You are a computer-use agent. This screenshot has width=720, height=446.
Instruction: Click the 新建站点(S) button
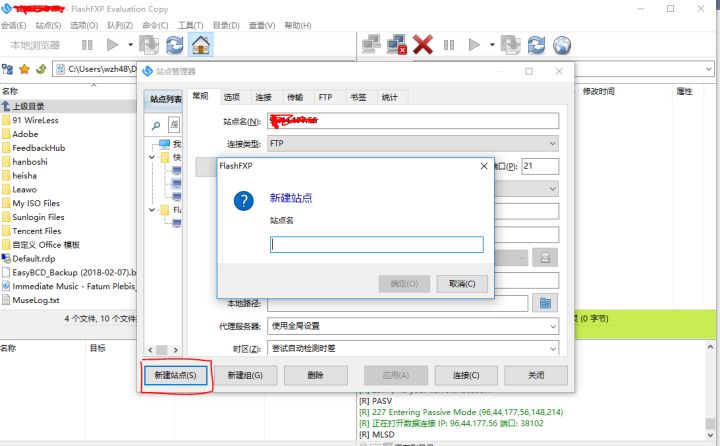coord(176,375)
